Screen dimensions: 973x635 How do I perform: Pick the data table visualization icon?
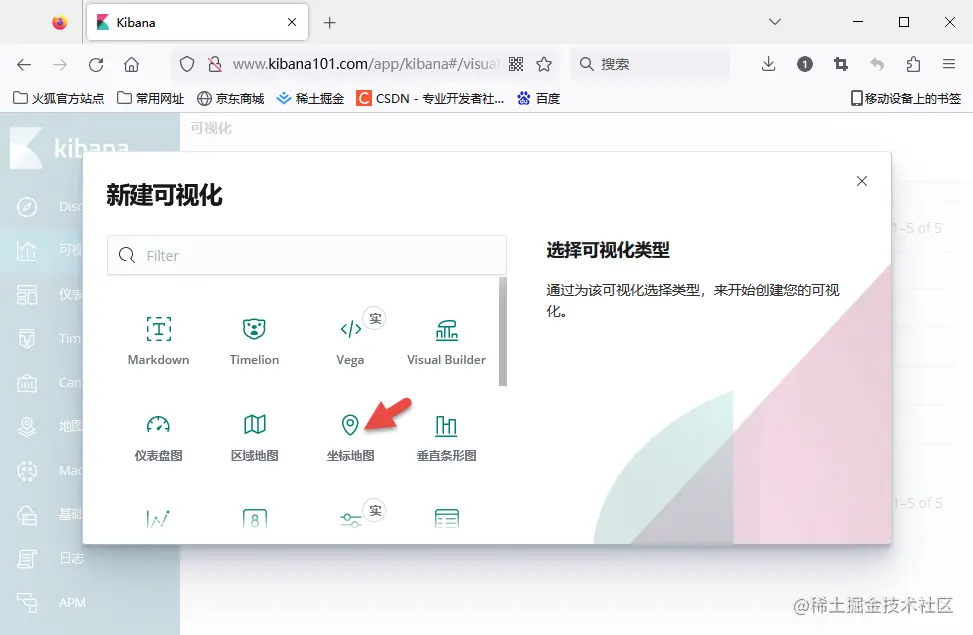(x=447, y=518)
